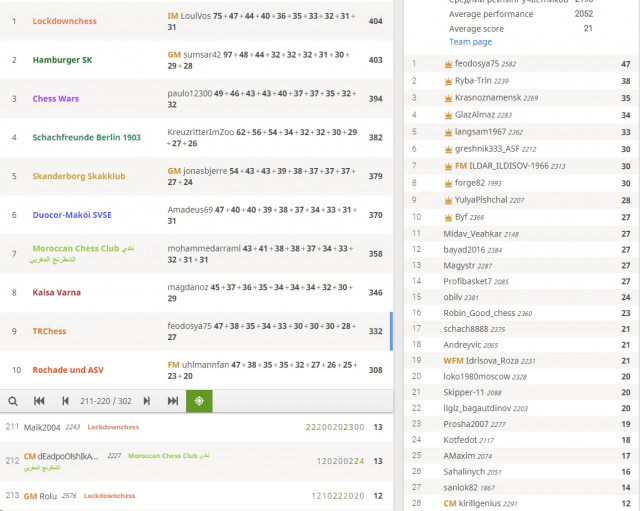640x511 pixels.
Task: Click Lockdownchess tag next to Rolu
Action: pyautogui.click(x=109, y=495)
